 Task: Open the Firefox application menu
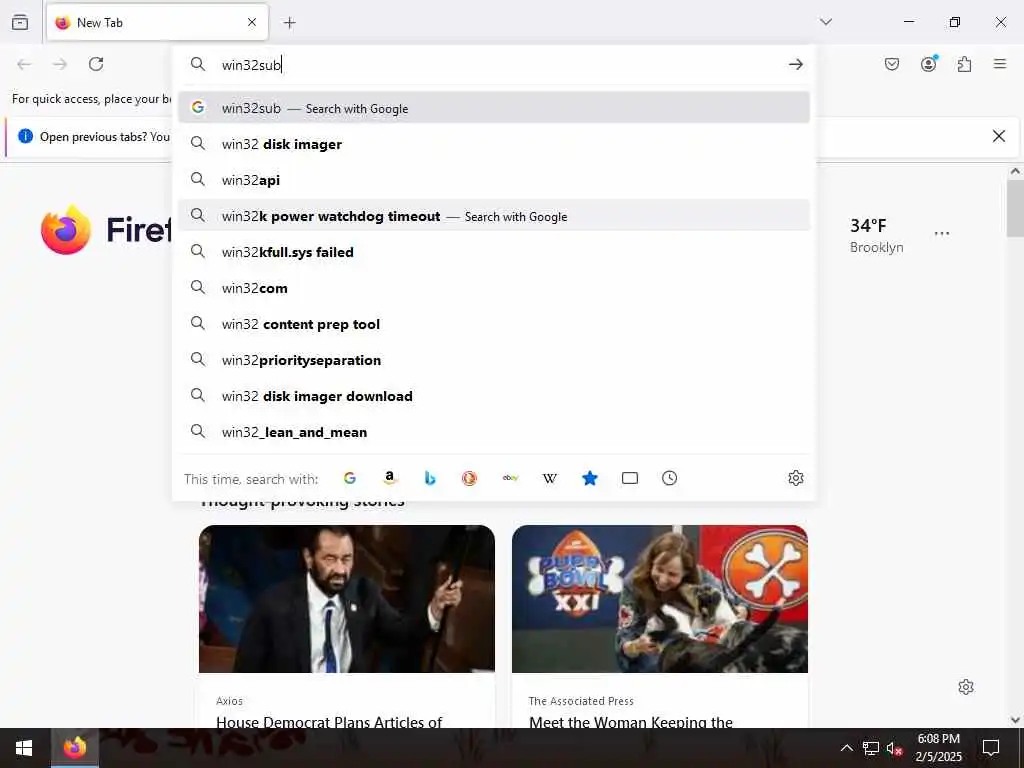point(1000,64)
